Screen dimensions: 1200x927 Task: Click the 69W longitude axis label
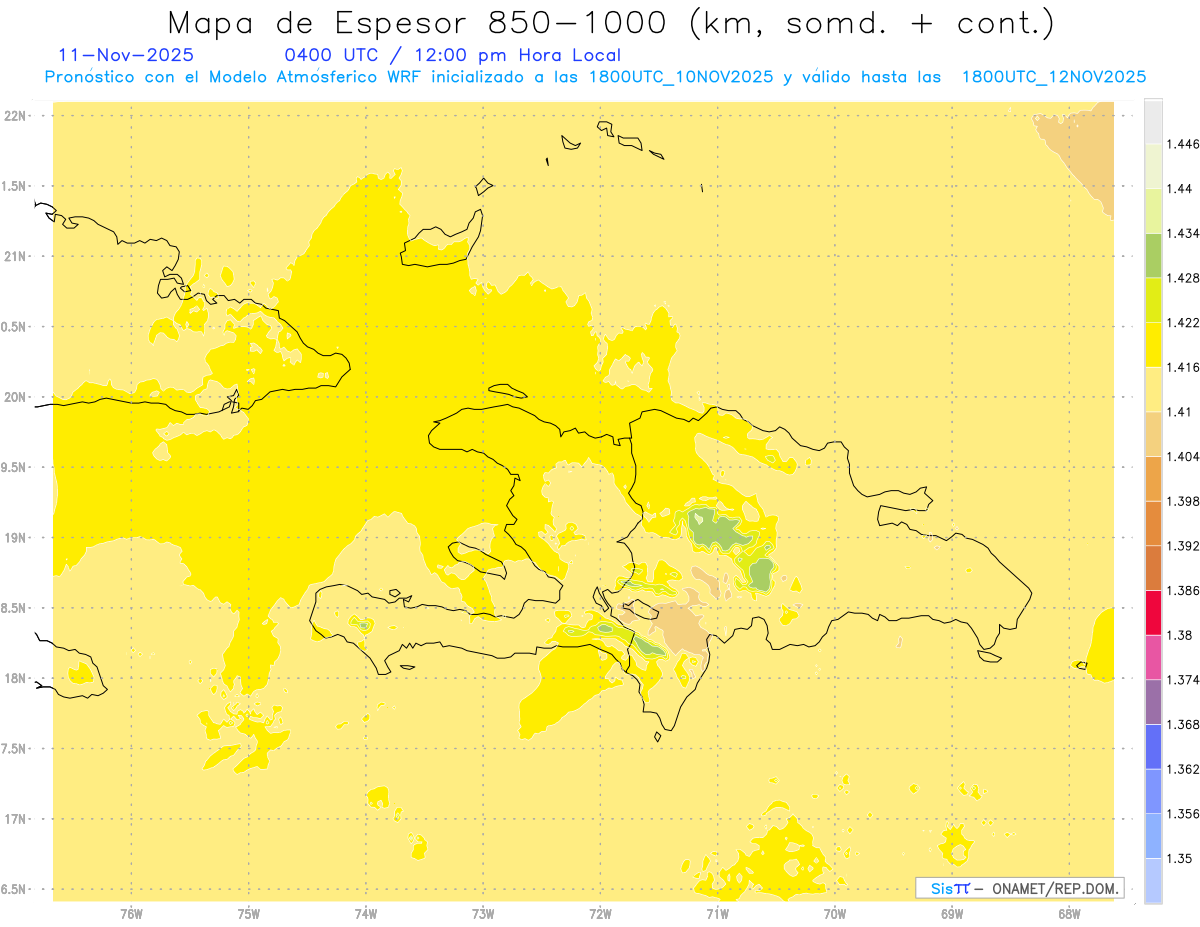[x=952, y=914]
